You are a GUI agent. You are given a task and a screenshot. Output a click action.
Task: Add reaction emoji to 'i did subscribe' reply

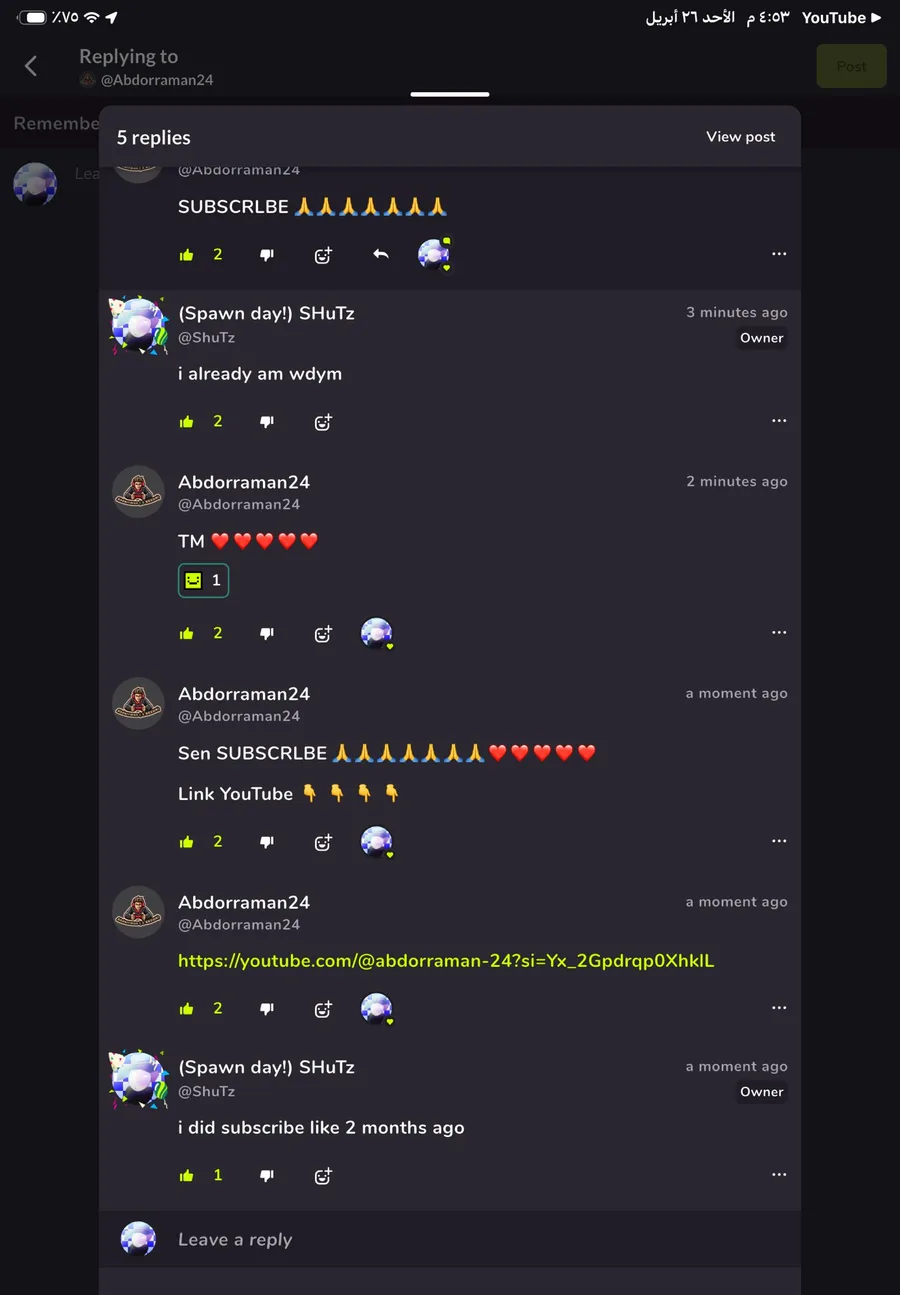(323, 1176)
